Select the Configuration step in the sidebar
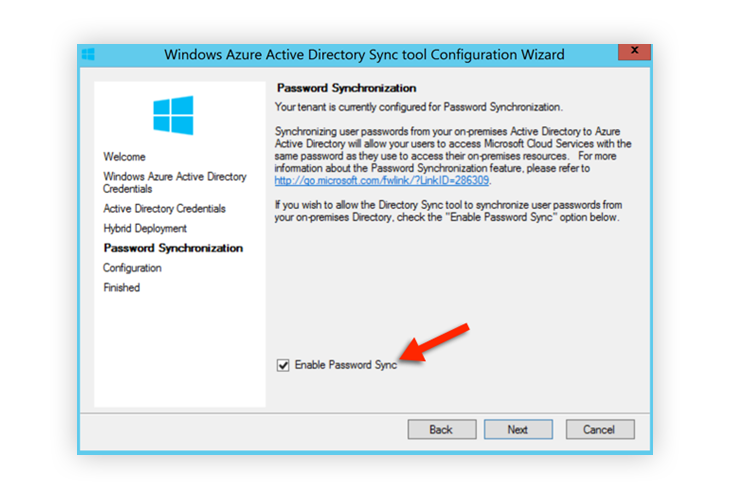This screenshot has width=730, height=500. tap(132, 268)
